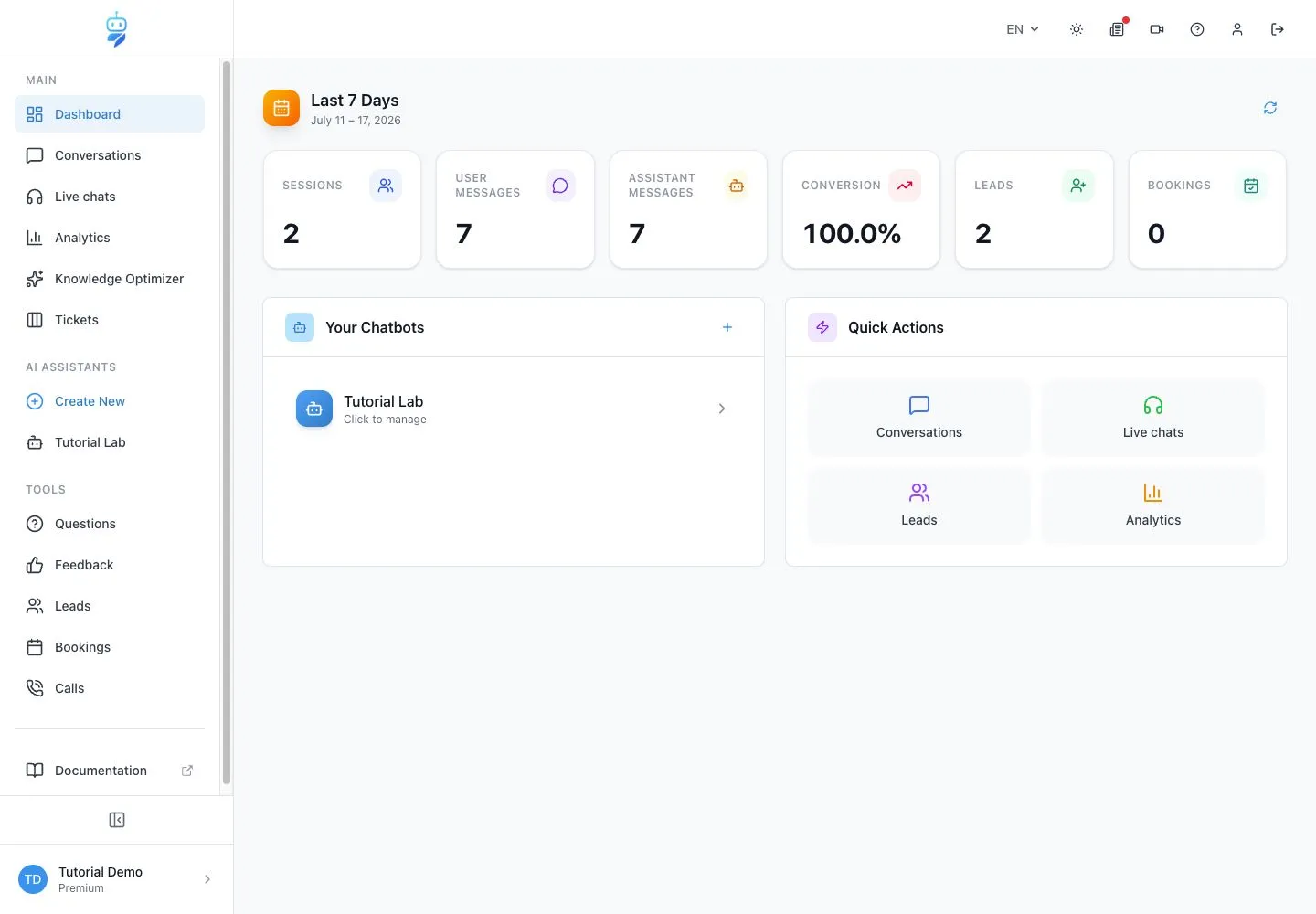Expand the Tutorial Lab chatbot chevron

(722, 409)
